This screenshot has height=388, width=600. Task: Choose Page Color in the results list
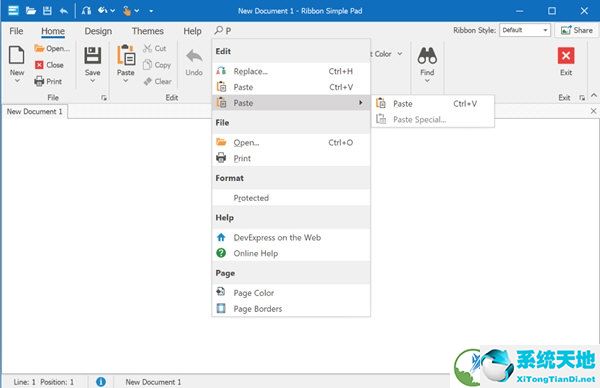click(291, 293)
